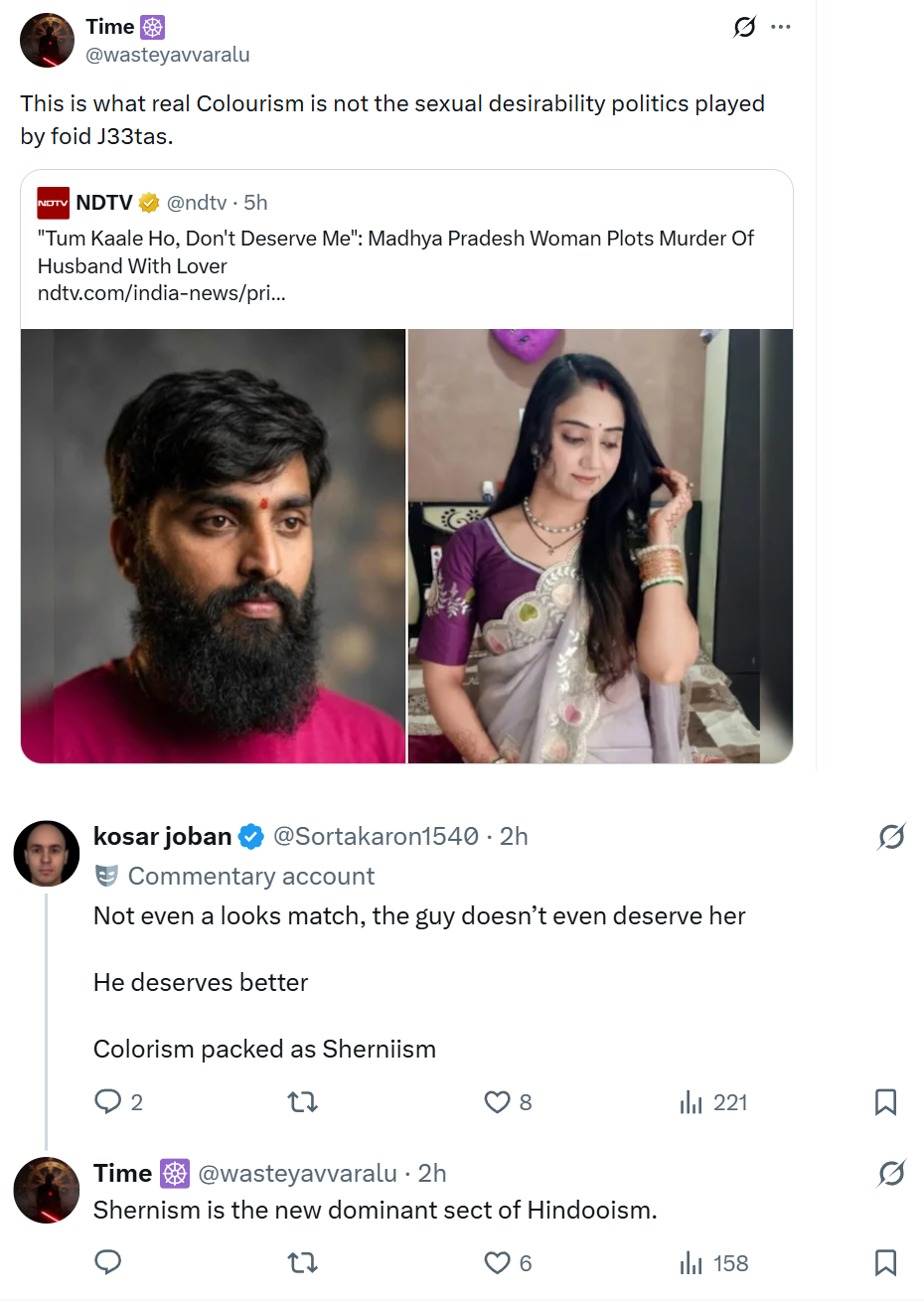Repost Time's Shernism comment
Viewport: 924px width, 1309px height.
(x=302, y=1262)
